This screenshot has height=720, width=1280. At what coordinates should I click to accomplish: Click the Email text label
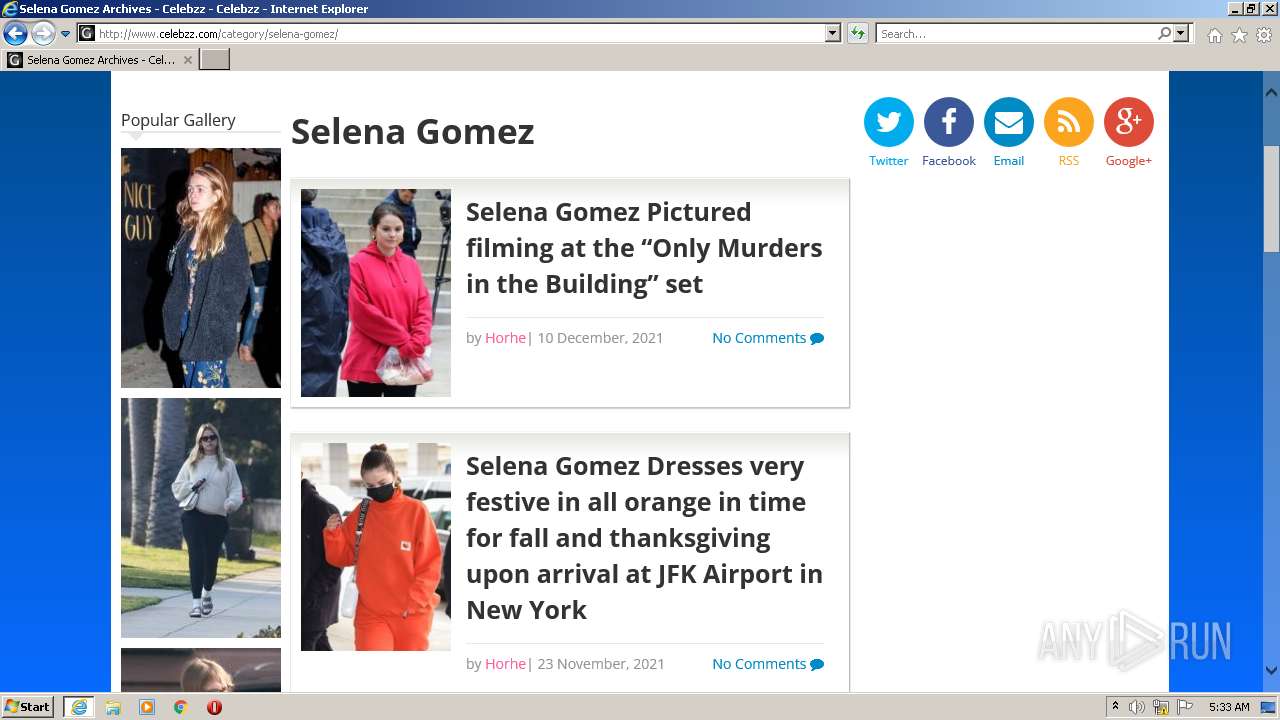tap(1008, 161)
